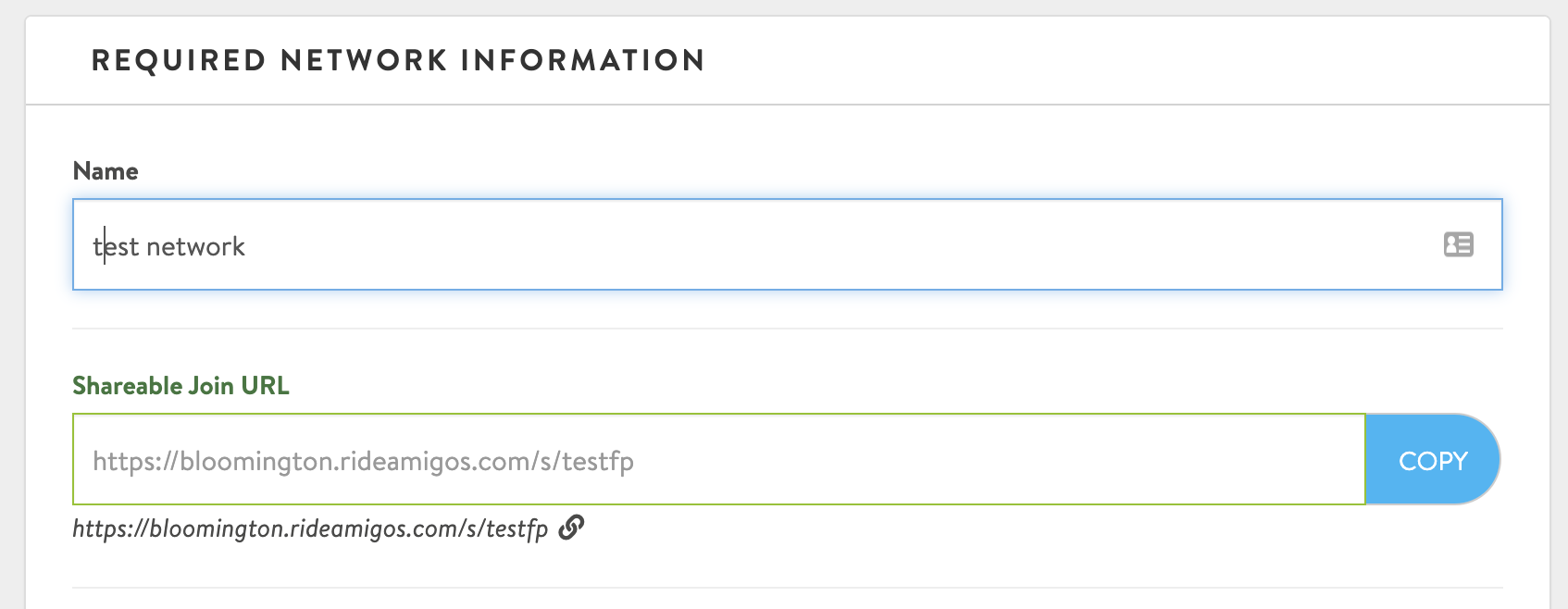Click the green "Shareable Join URL" label
Screen dimensions: 1568x609
(180, 386)
